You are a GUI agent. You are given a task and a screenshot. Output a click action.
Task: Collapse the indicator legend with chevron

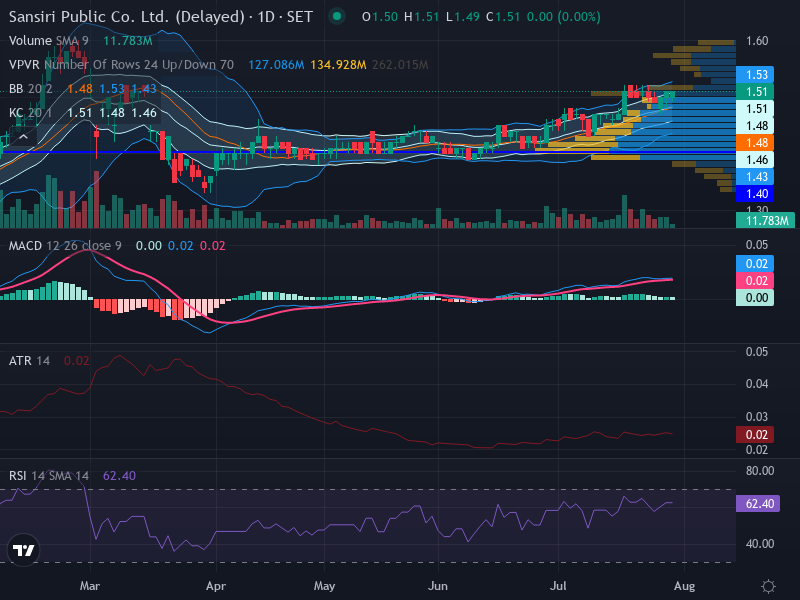click(x=23, y=137)
